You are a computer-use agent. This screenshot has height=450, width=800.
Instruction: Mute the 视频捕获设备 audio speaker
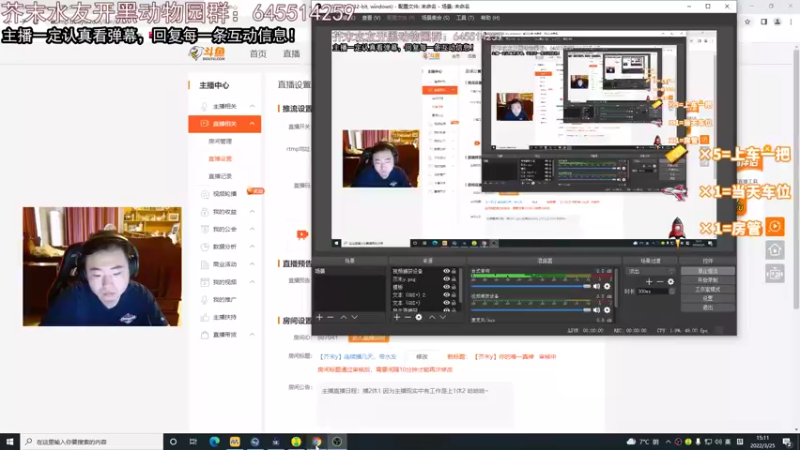(x=596, y=310)
